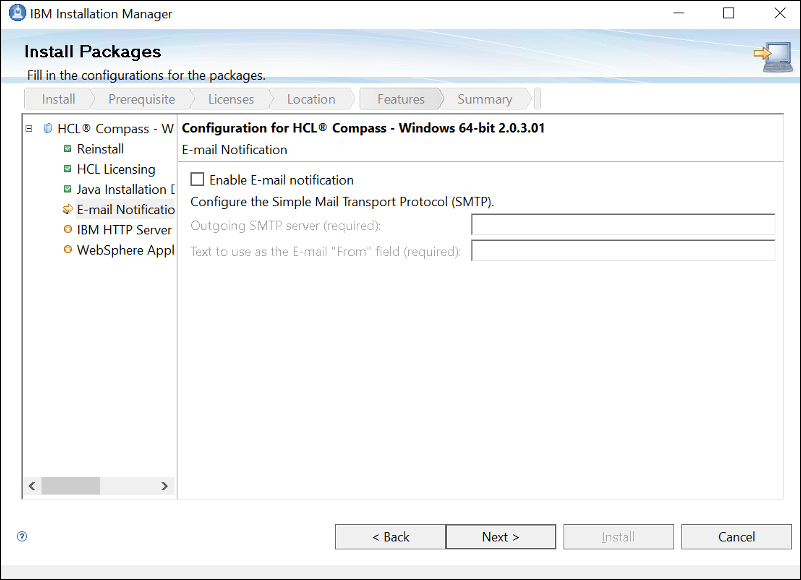Select Reinstall in the configuration tree

click(x=100, y=149)
